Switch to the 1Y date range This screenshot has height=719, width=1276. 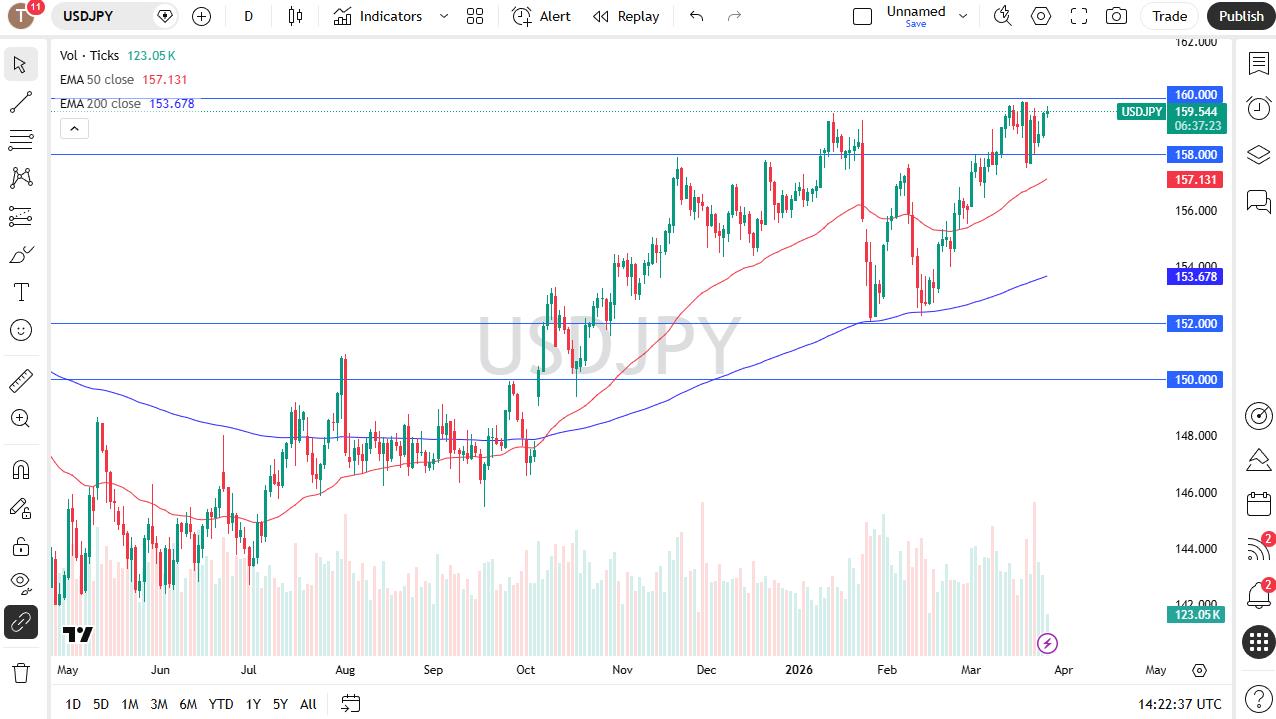(x=252, y=704)
